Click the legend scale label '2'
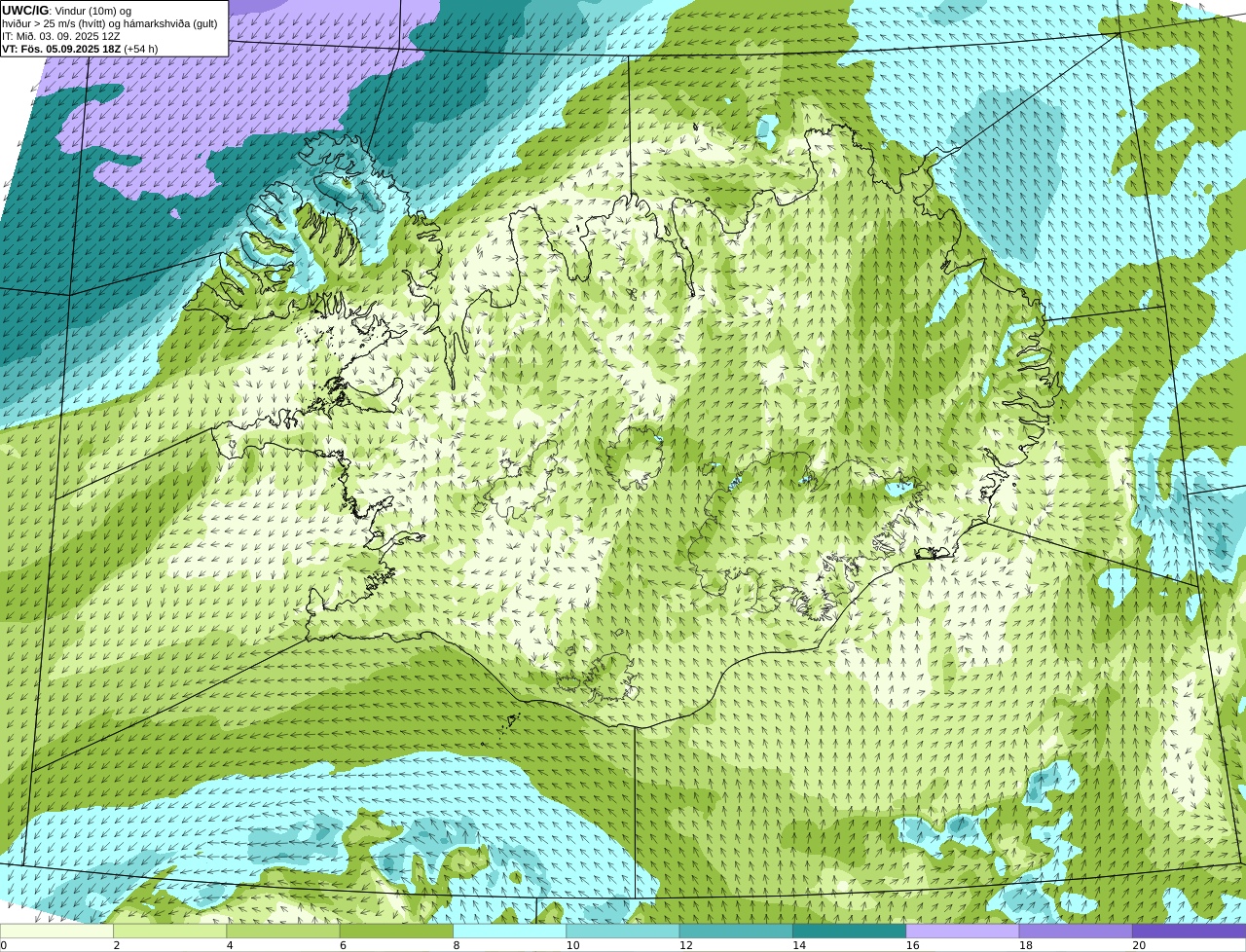The image size is (1246, 952). [x=117, y=945]
